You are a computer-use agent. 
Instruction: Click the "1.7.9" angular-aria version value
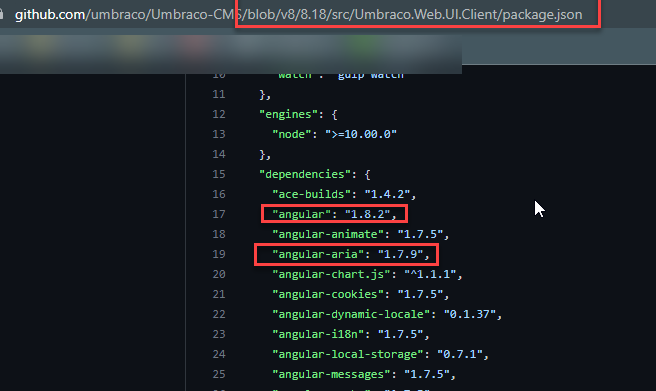(400, 254)
